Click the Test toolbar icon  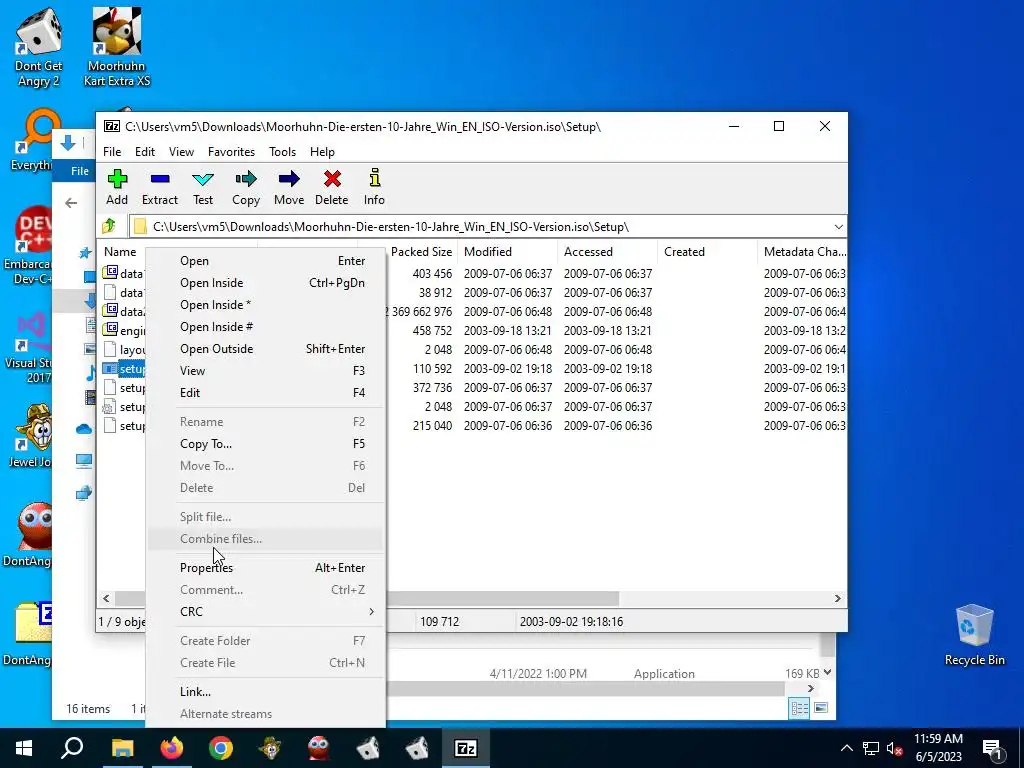click(x=203, y=179)
